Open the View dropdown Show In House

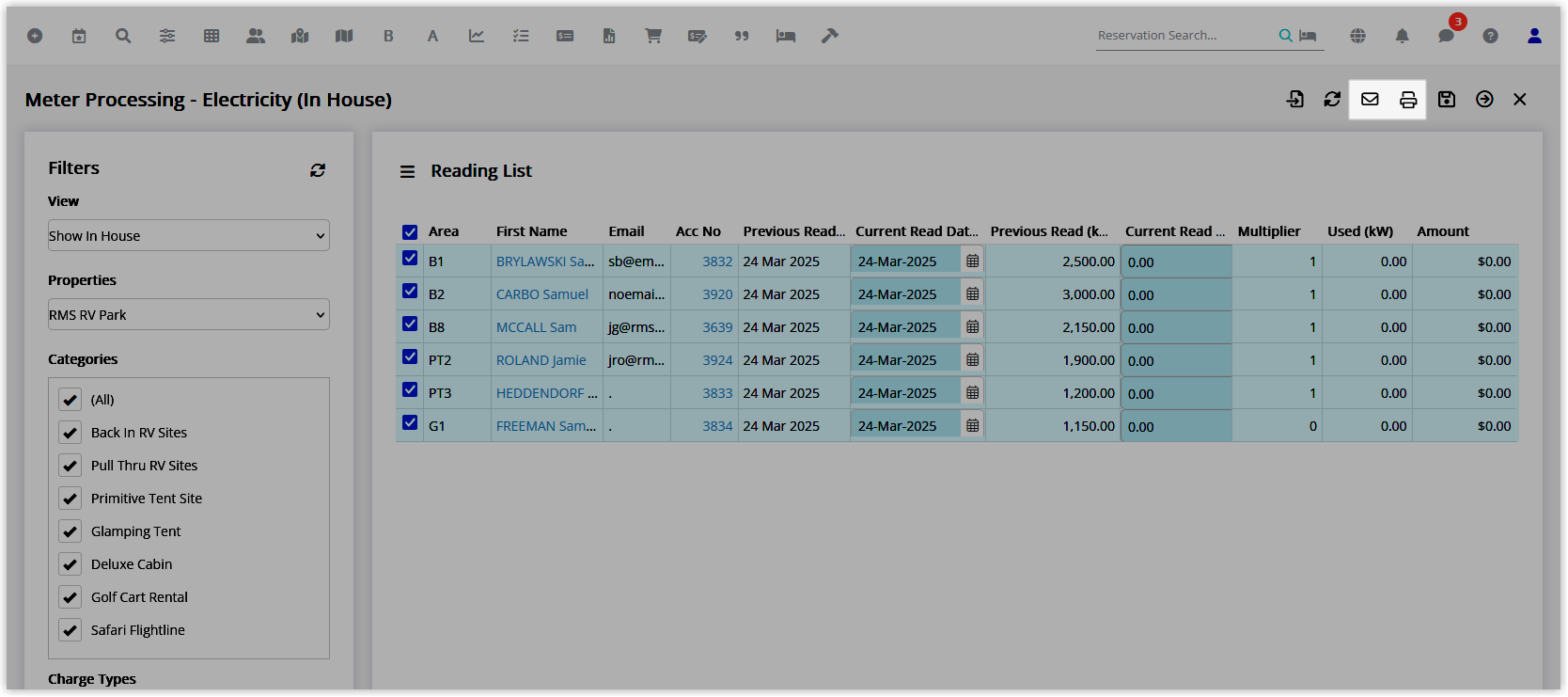coord(189,235)
